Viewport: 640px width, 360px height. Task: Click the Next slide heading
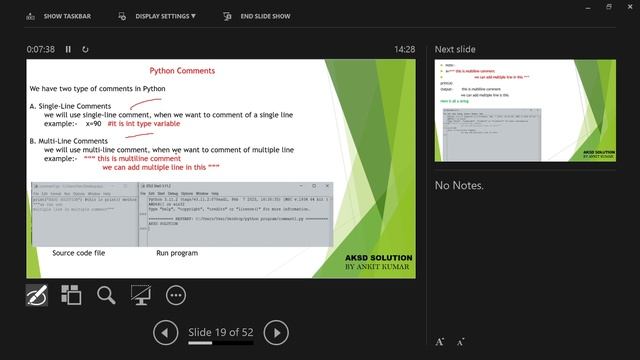pyautogui.click(x=455, y=49)
